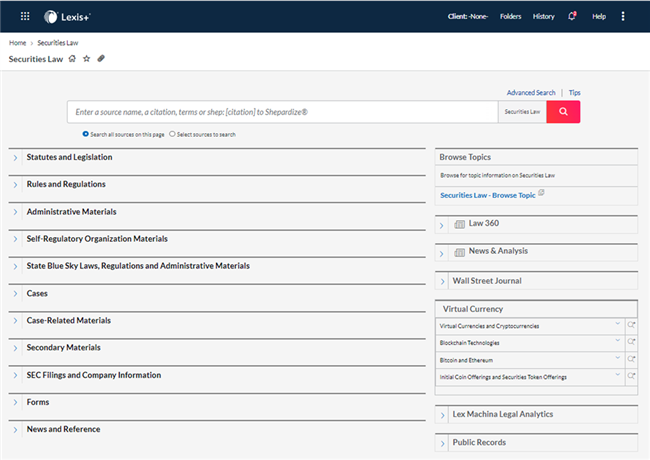Expand Lex Machina Legal Analytics panel
The width and height of the screenshot is (650, 460).
tap(442, 415)
